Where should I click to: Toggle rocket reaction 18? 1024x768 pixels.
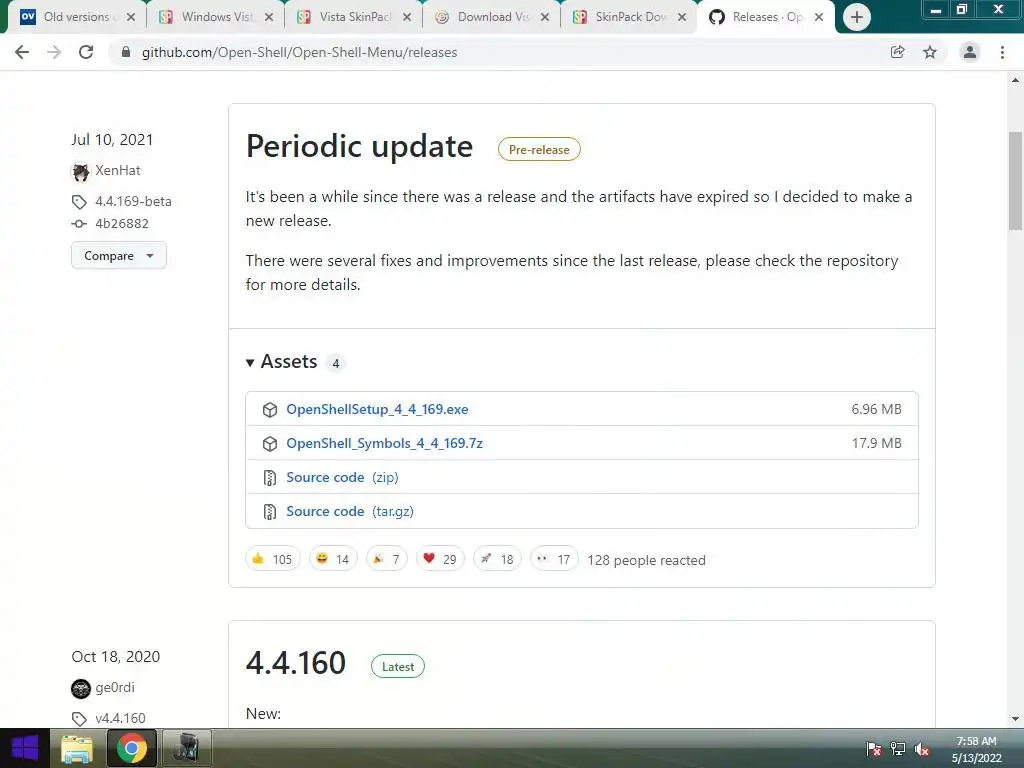click(x=497, y=559)
